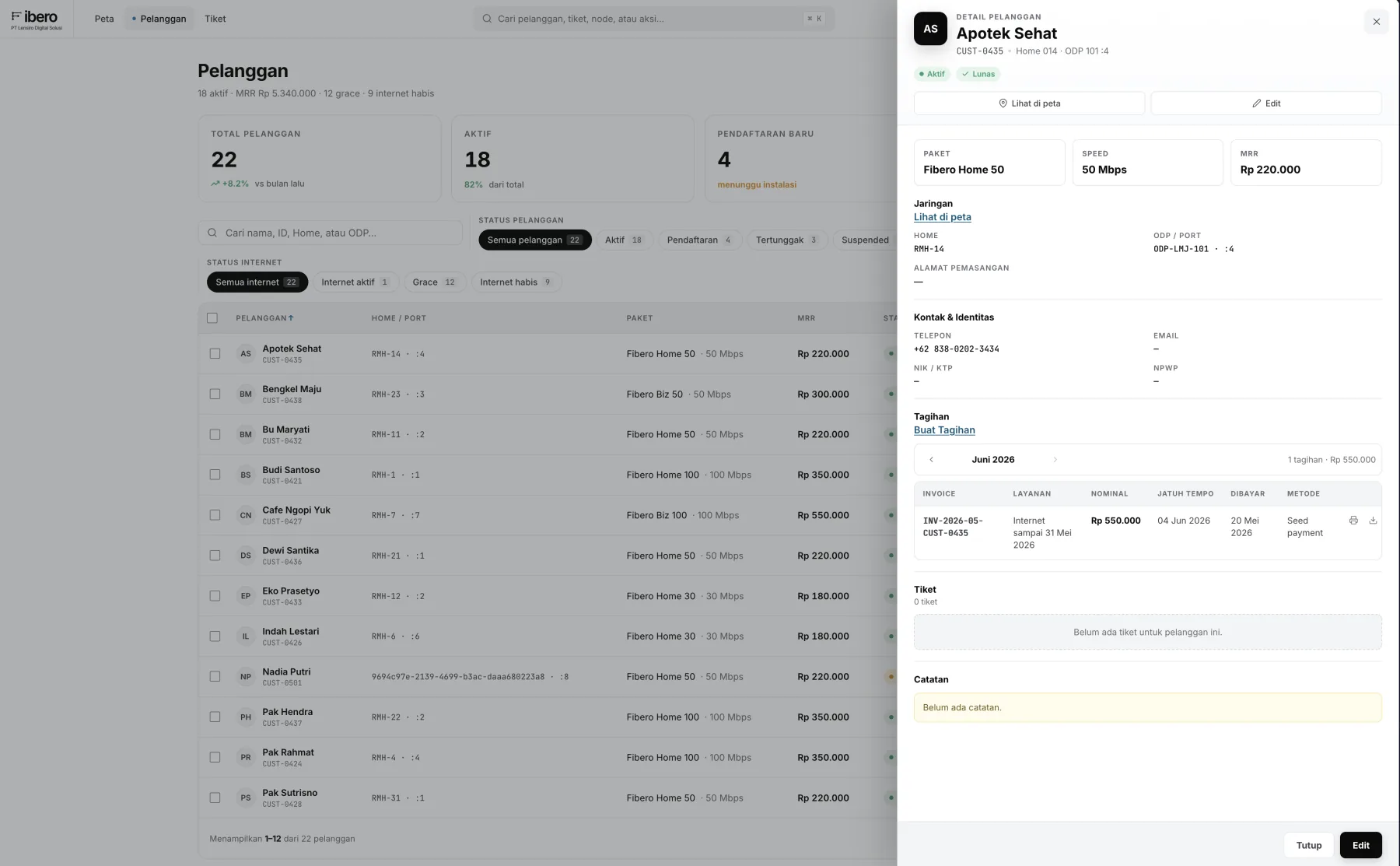
Task: Click the AS avatar in Apotek Sehat row
Action: 246,354
